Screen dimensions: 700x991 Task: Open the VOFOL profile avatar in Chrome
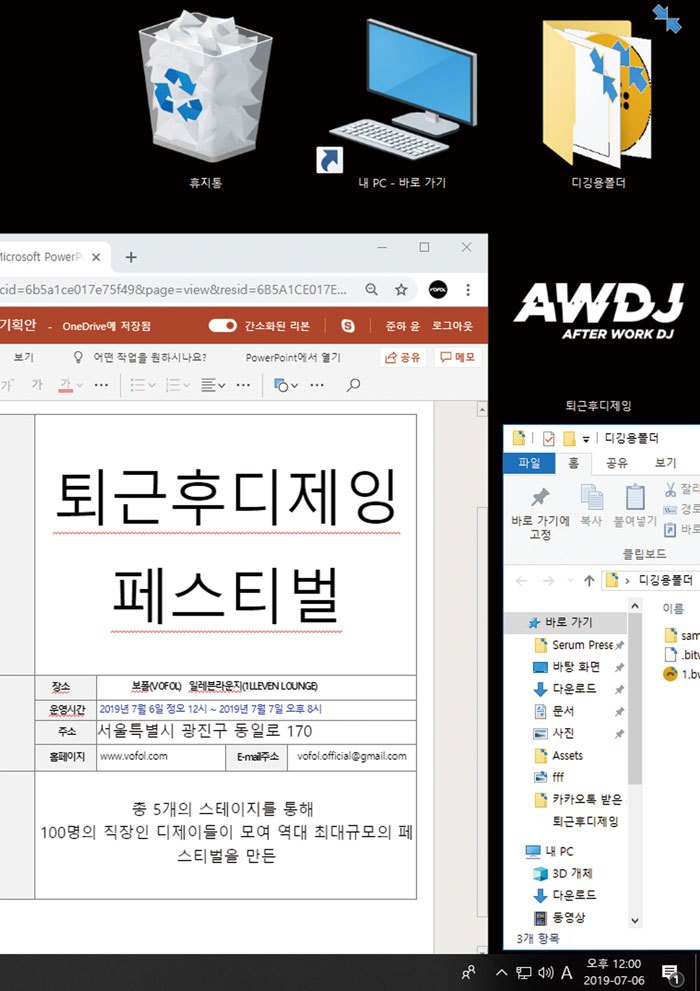pyautogui.click(x=438, y=289)
